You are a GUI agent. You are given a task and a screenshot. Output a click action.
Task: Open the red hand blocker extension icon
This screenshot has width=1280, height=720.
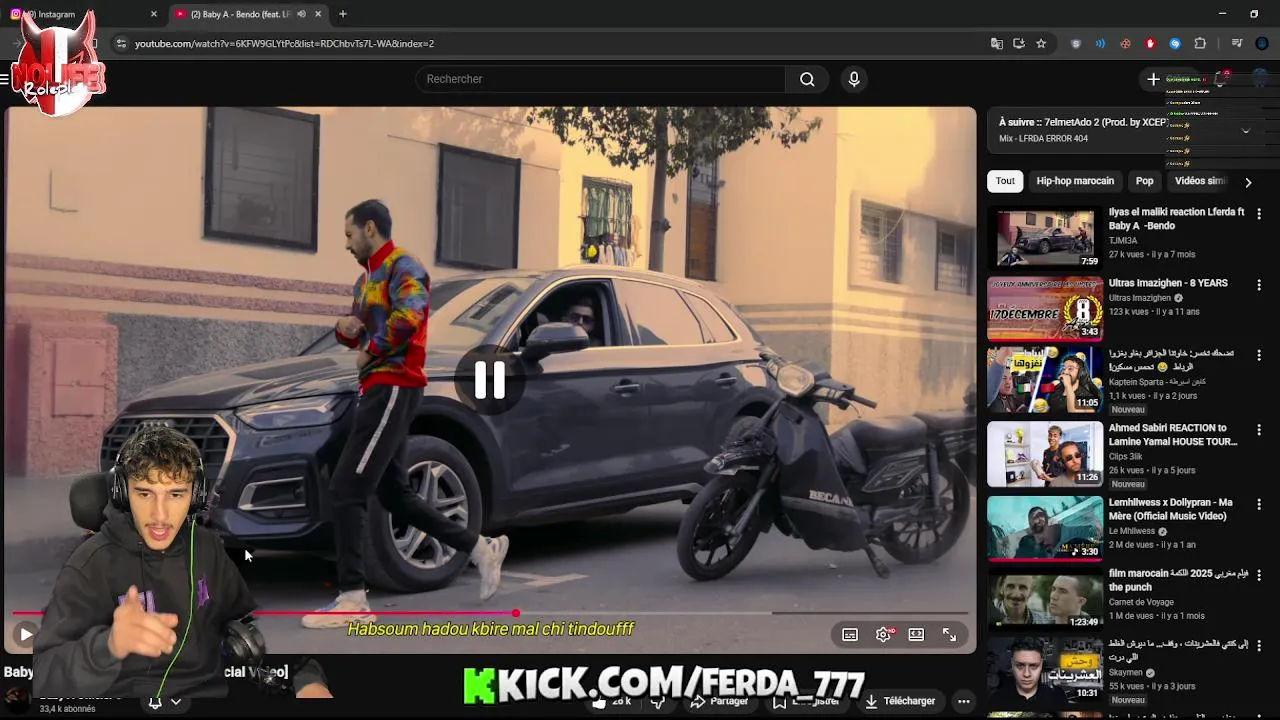coord(1150,44)
